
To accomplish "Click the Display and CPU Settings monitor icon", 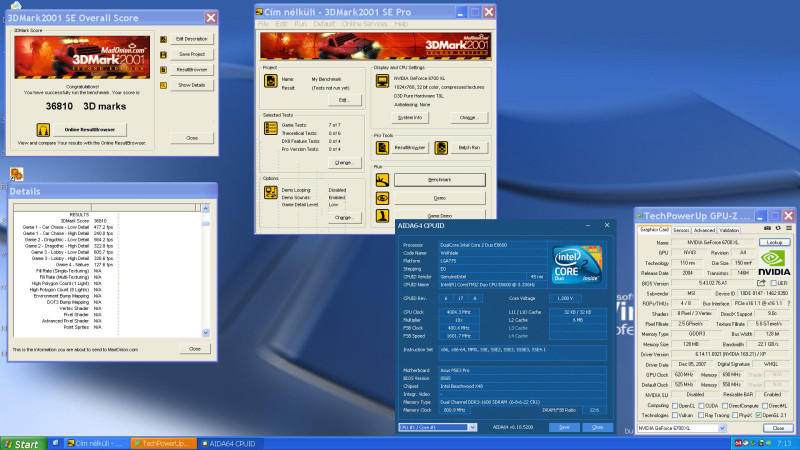I will [382, 81].
